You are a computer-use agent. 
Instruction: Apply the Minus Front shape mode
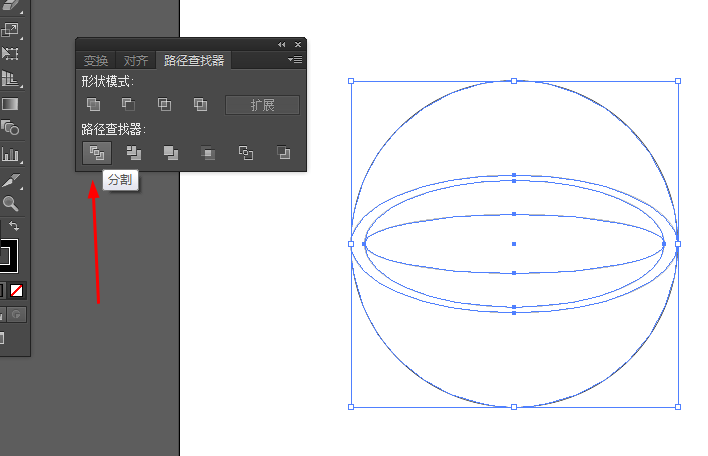128,104
